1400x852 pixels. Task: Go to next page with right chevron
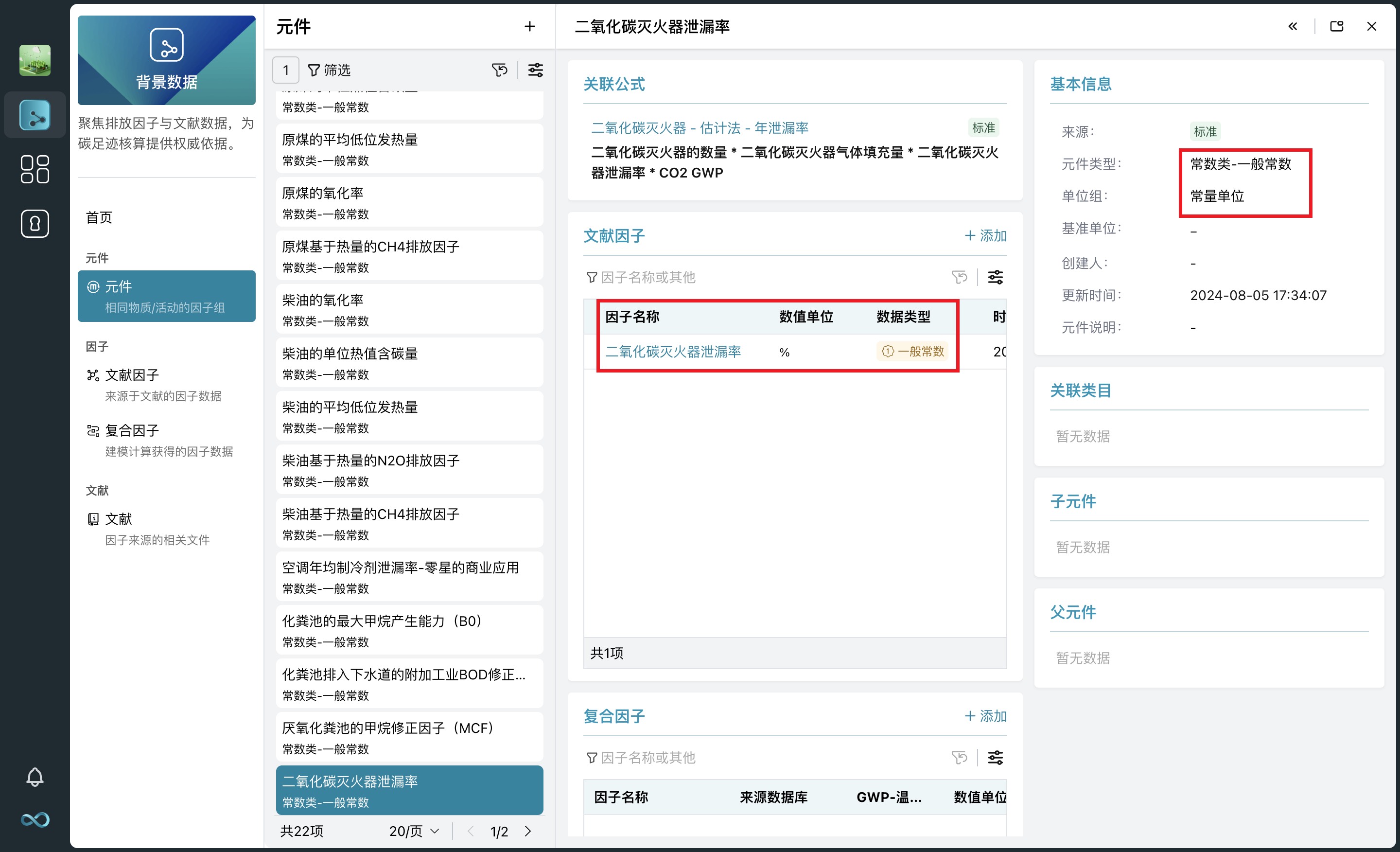pos(528,831)
